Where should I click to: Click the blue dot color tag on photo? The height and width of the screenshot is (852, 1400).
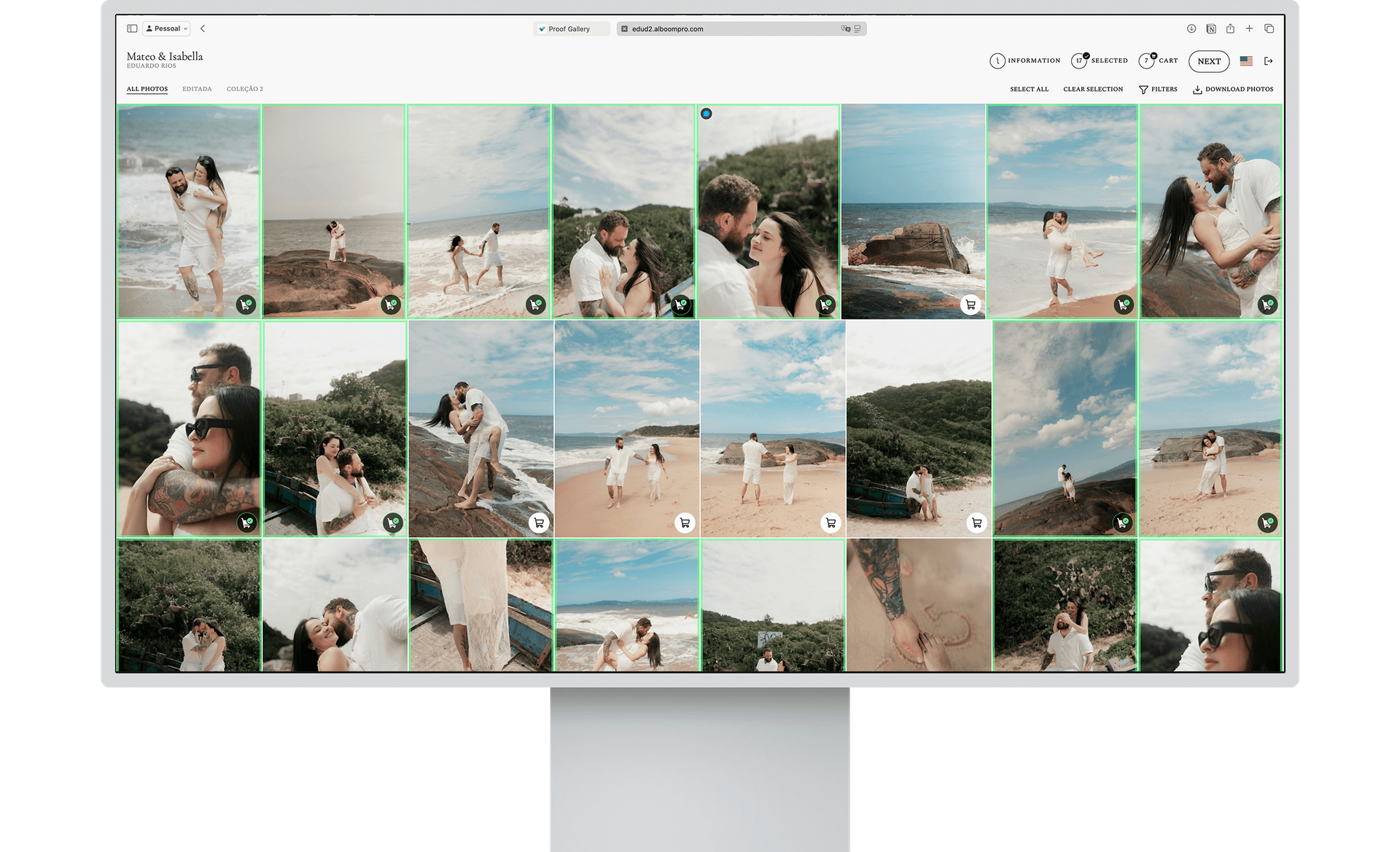tap(706, 114)
